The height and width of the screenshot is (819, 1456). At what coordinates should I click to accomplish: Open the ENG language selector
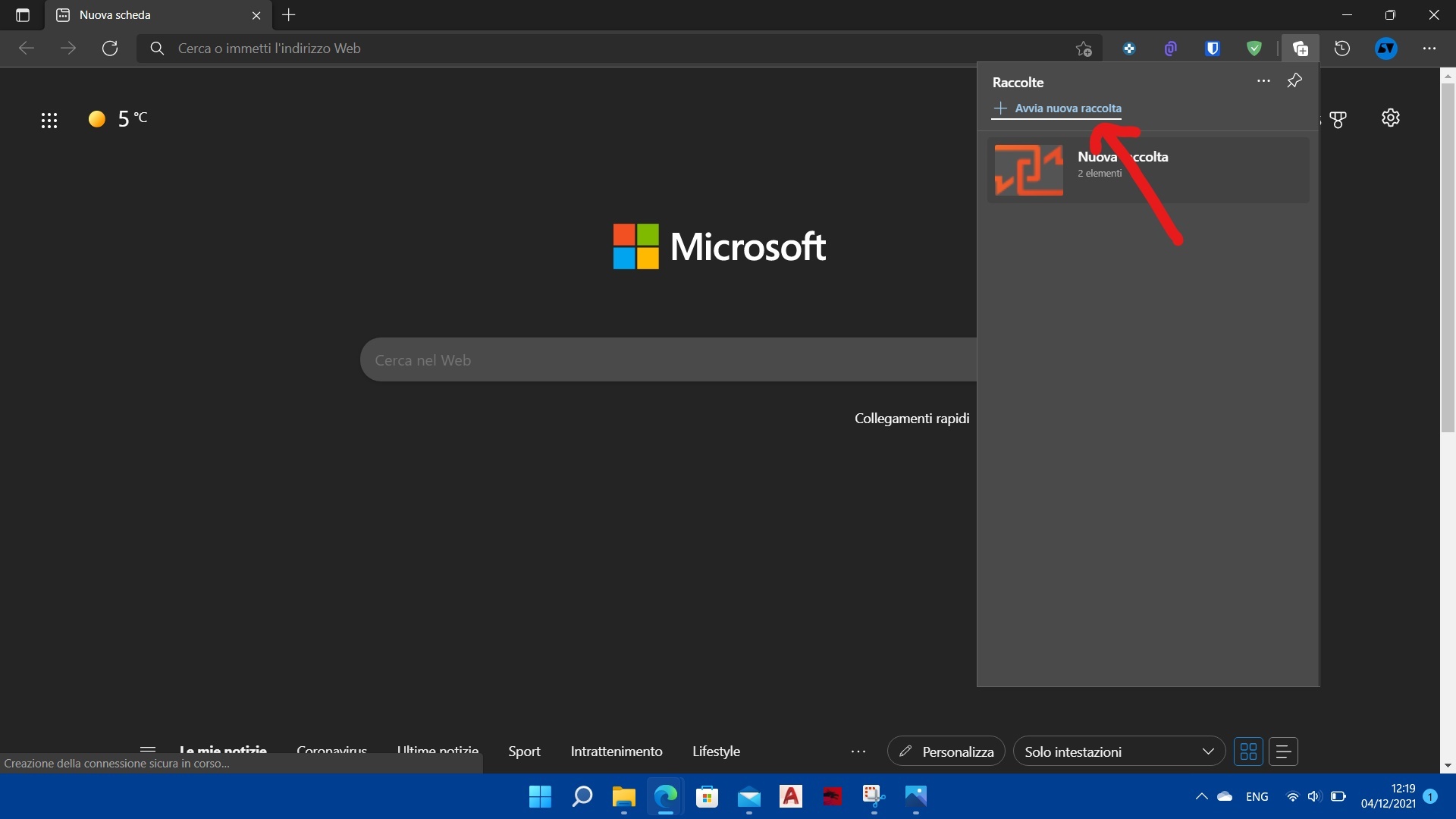(1257, 796)
